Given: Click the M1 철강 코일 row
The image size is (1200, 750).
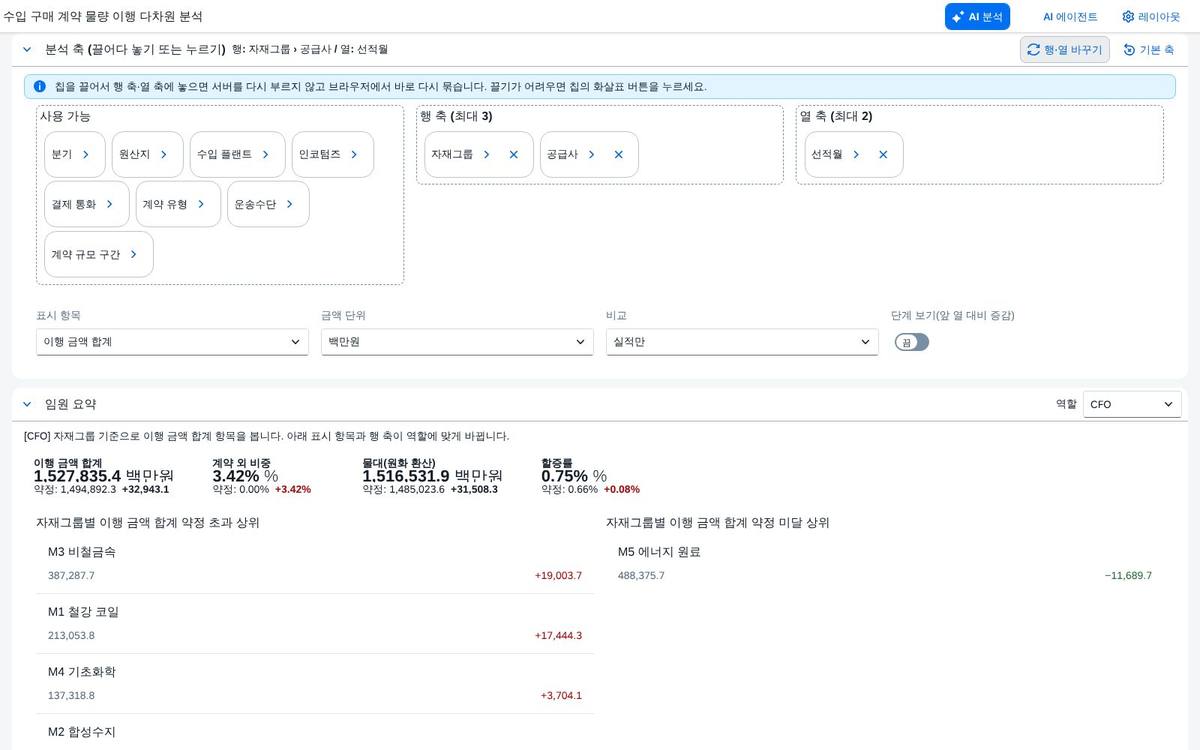Looking at the screenshot, I should point(315,624).
